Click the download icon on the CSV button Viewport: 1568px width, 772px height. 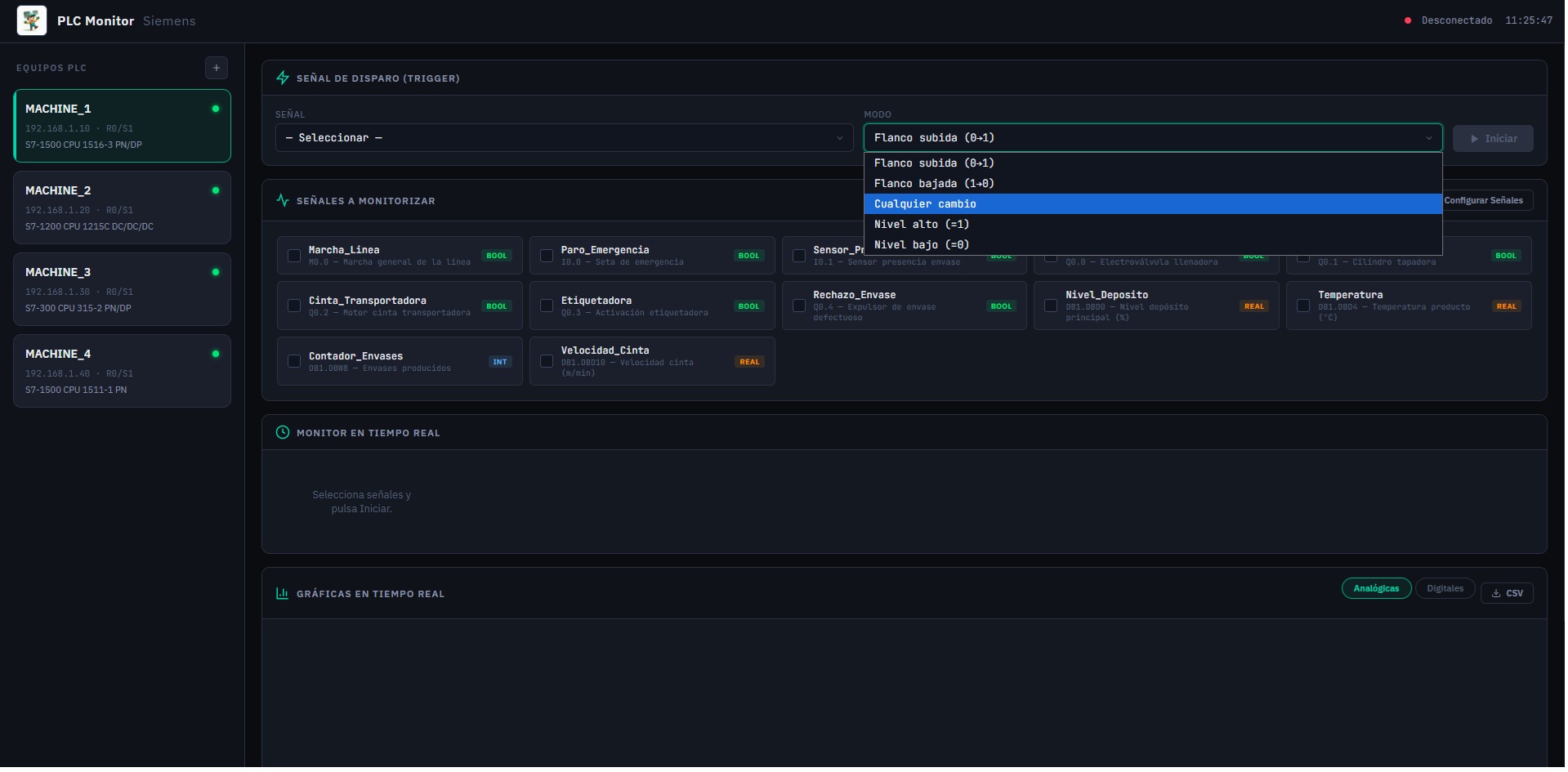tap(1495, 593)
